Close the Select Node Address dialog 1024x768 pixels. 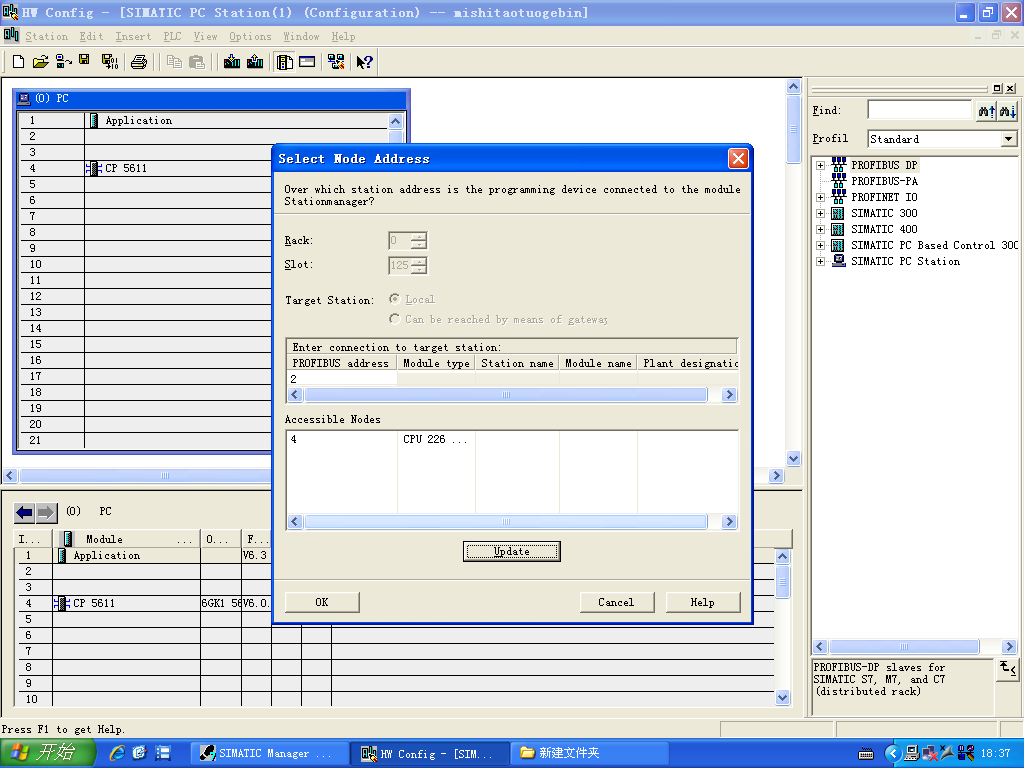click(x=738, y=159)
